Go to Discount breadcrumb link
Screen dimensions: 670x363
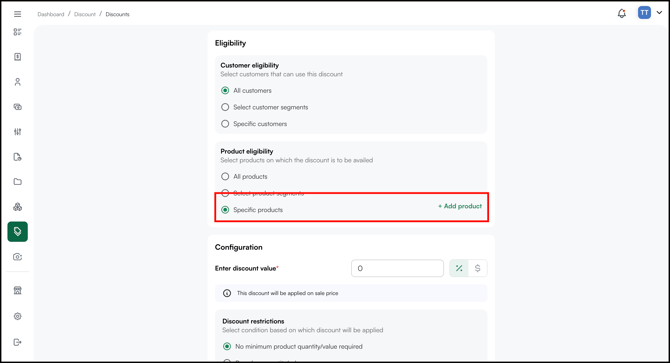(85, 14)
